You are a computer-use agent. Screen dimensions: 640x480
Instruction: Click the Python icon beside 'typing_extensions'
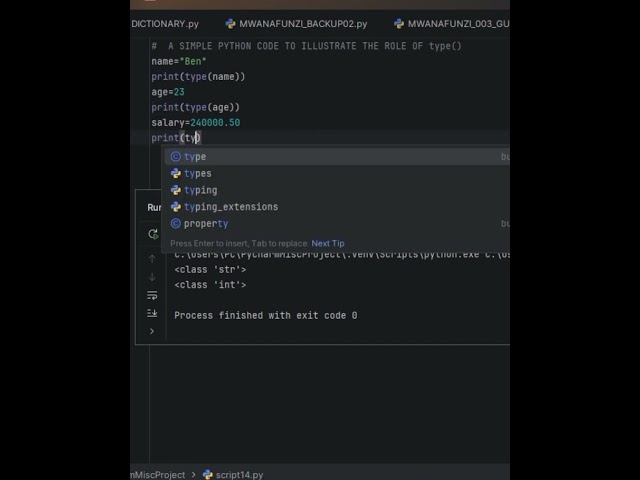coord(176,207)
